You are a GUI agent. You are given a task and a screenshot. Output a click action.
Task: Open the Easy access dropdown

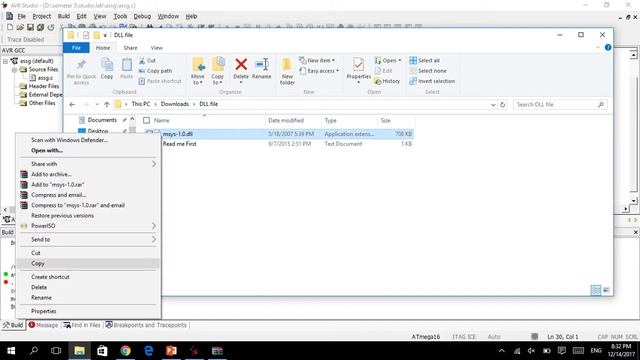[x=319, y=71]
